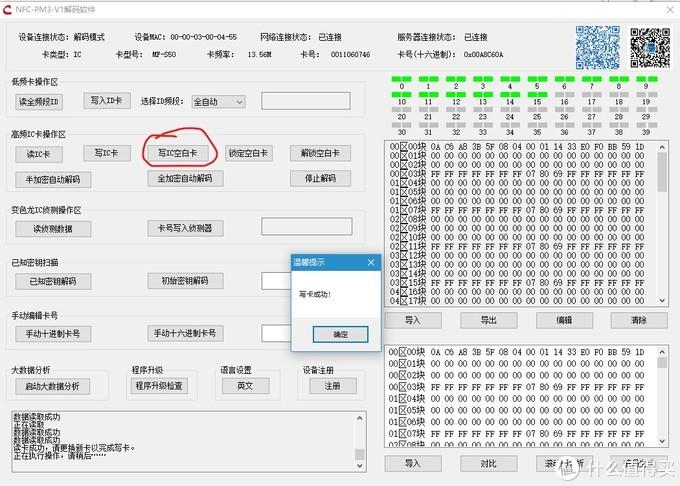Screen dimensions: 680x486
Task: Confirm the dialog with 确定
Action: (340, 334)
